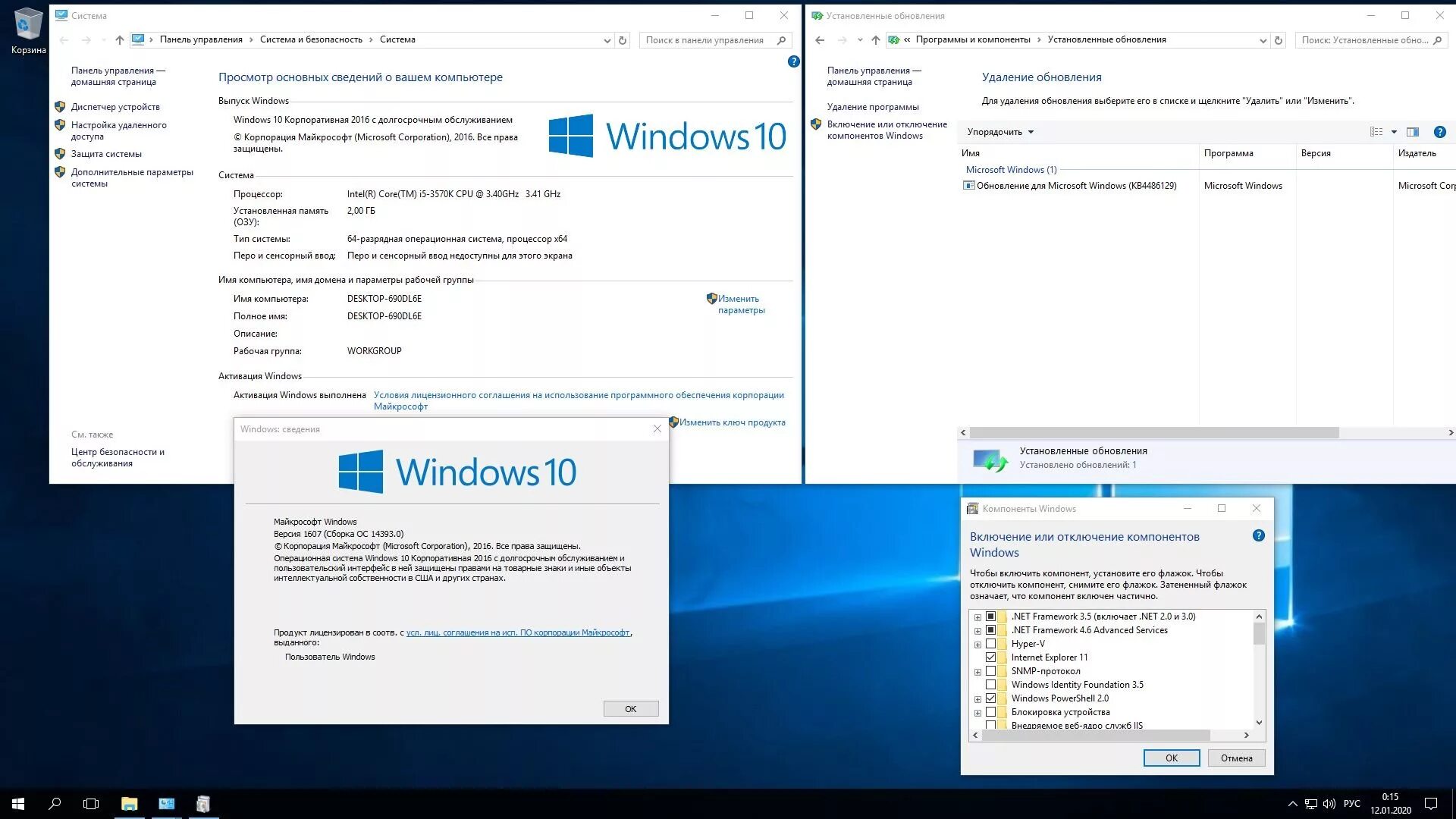Toggle the preview pane icon in updates toolbar
The image size is (1456, 819).
pos(1412,132)
